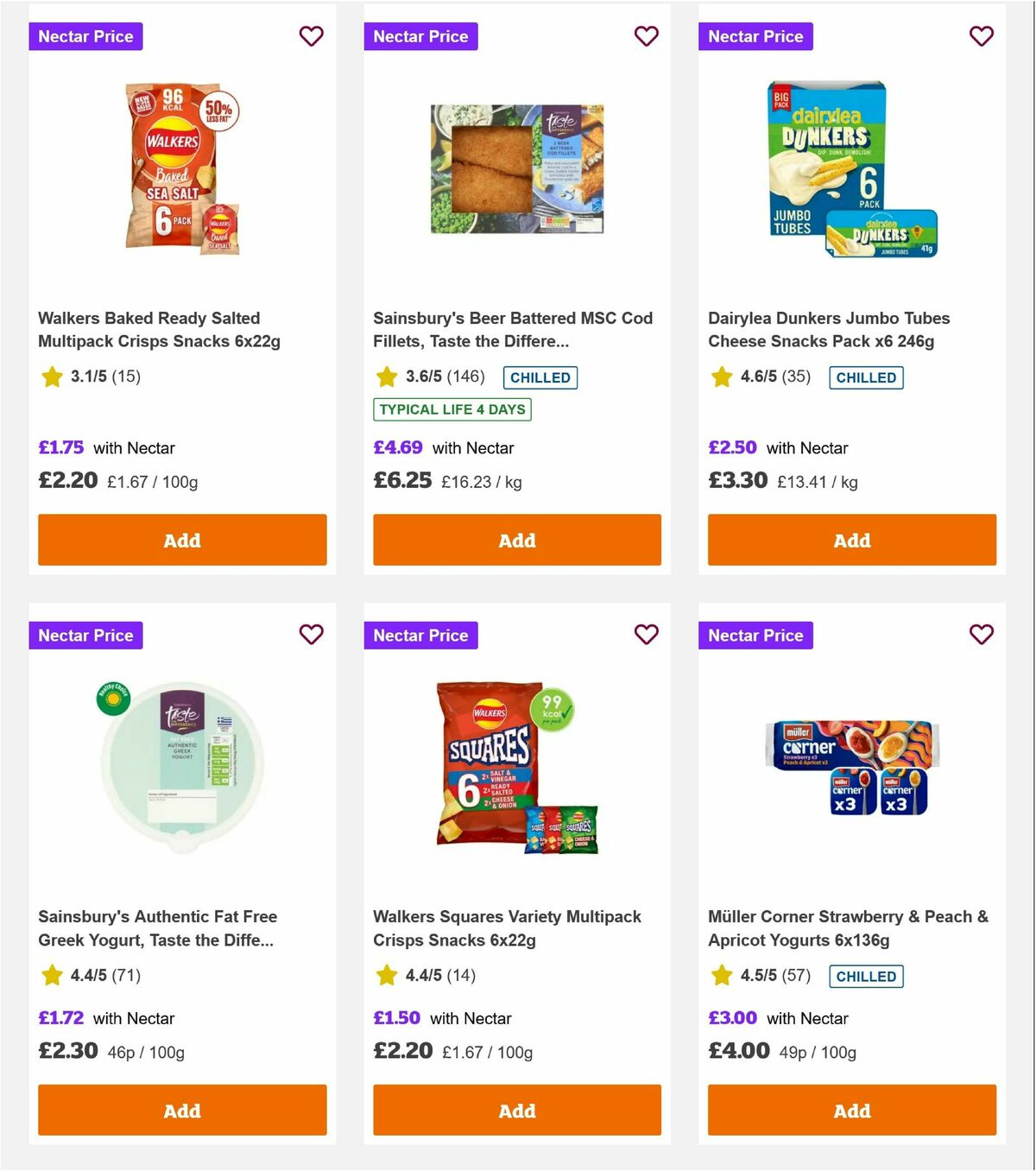Open the Sainsbury's Beer Battered Cod product link

coord(513,329)
